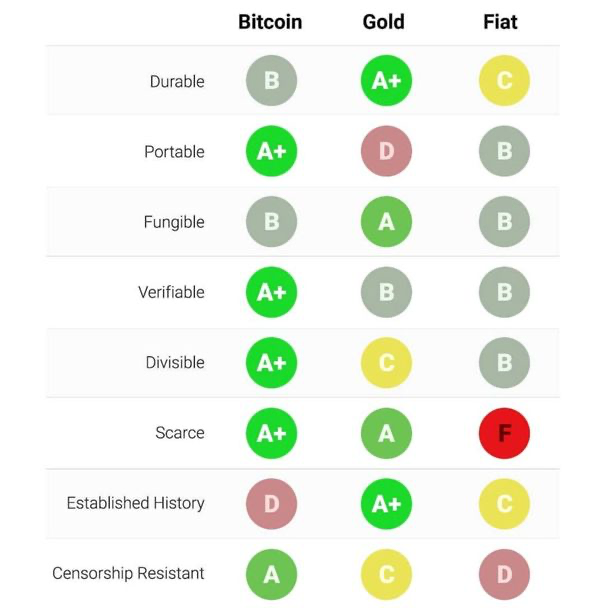Viewport: 600px width, 616px height.
Task: Click Bitcoin's Verifiable A+ grade circle
Action: (272, 292)
